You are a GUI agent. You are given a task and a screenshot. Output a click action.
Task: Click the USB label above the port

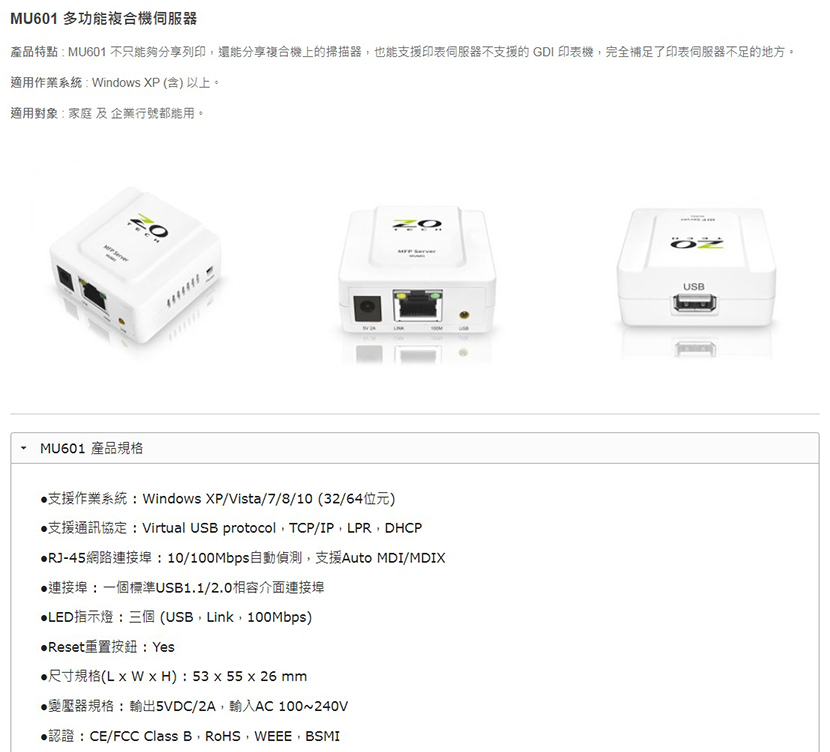(693, 286)
